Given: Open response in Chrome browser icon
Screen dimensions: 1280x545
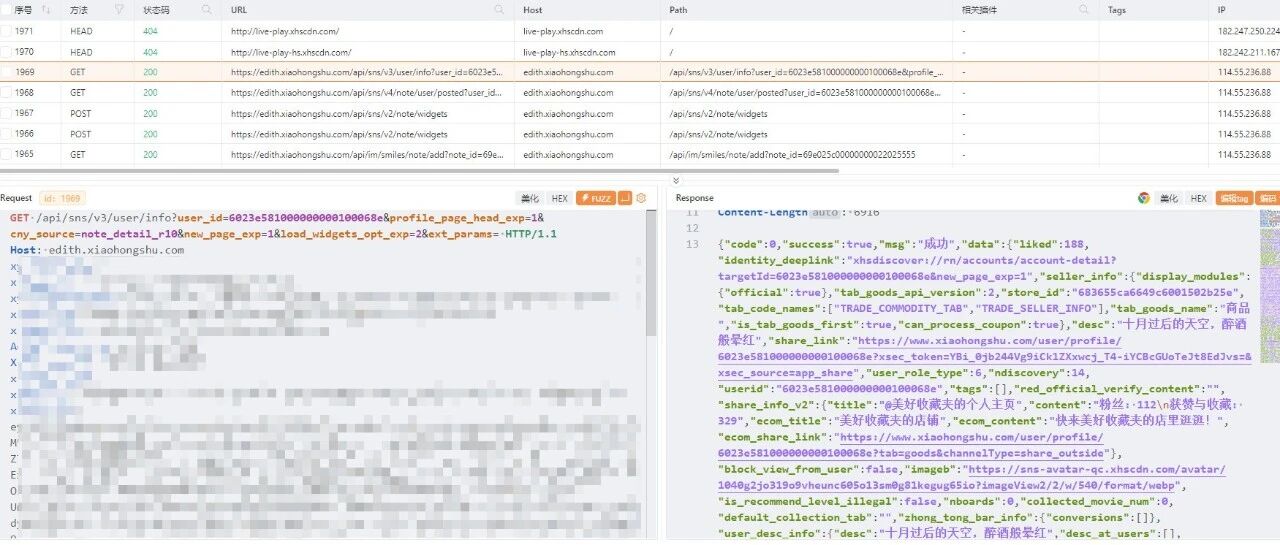Looking at the screenshot, I should pos(1144,198).
